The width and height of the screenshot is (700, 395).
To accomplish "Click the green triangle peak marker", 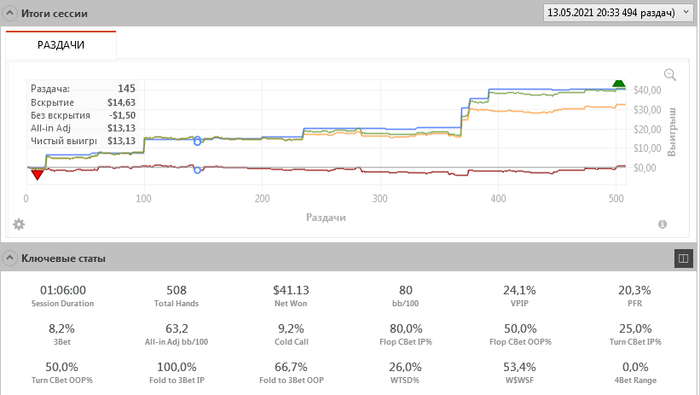I will [x=618, y=83].
